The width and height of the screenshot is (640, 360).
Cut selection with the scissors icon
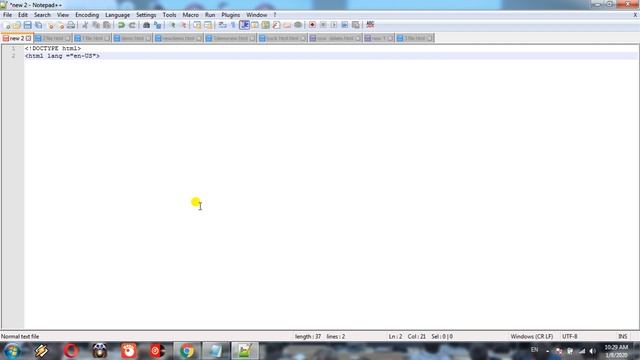85,25
